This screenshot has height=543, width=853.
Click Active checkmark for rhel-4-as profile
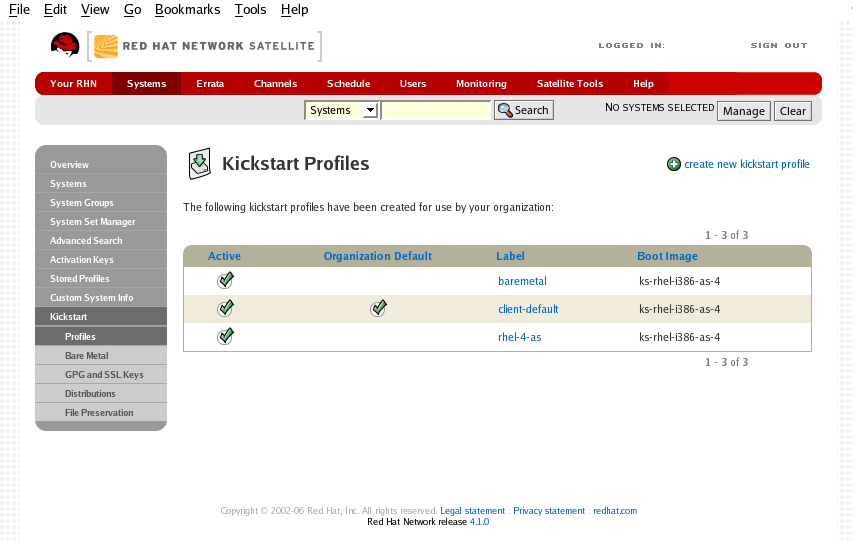point(225,337)
